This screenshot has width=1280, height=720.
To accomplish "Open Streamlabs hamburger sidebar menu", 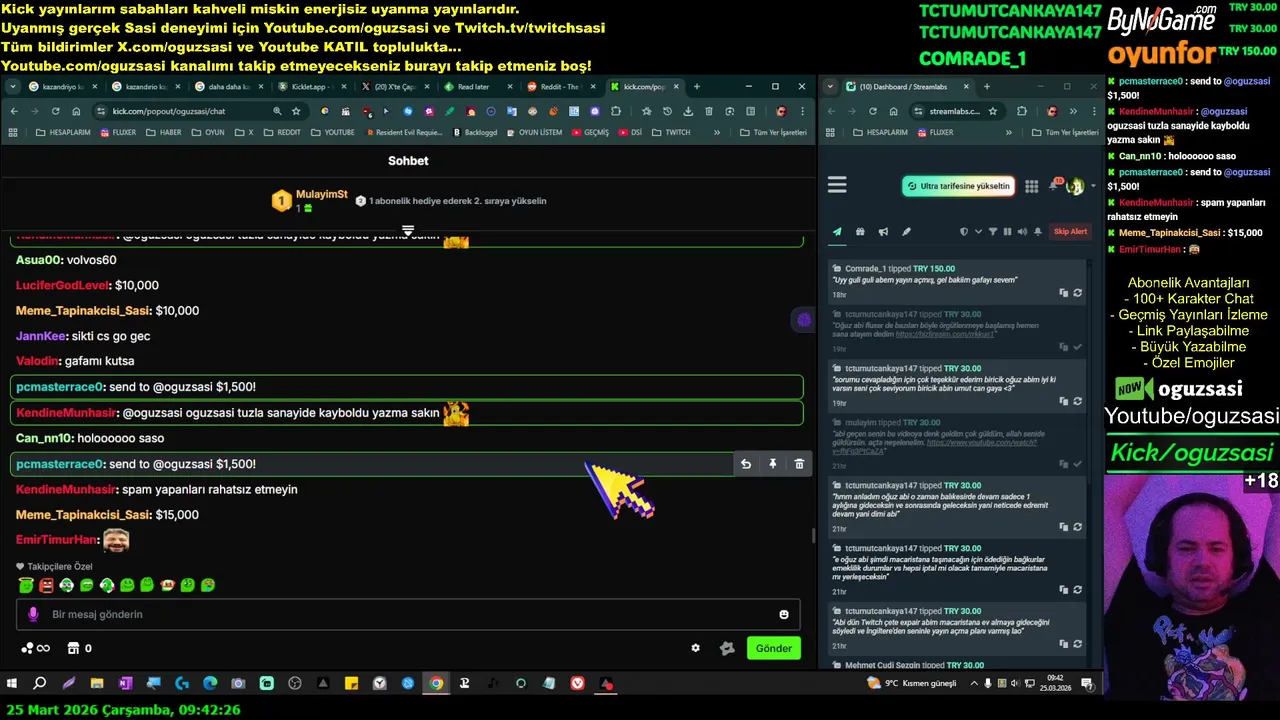I will point(837,185).
